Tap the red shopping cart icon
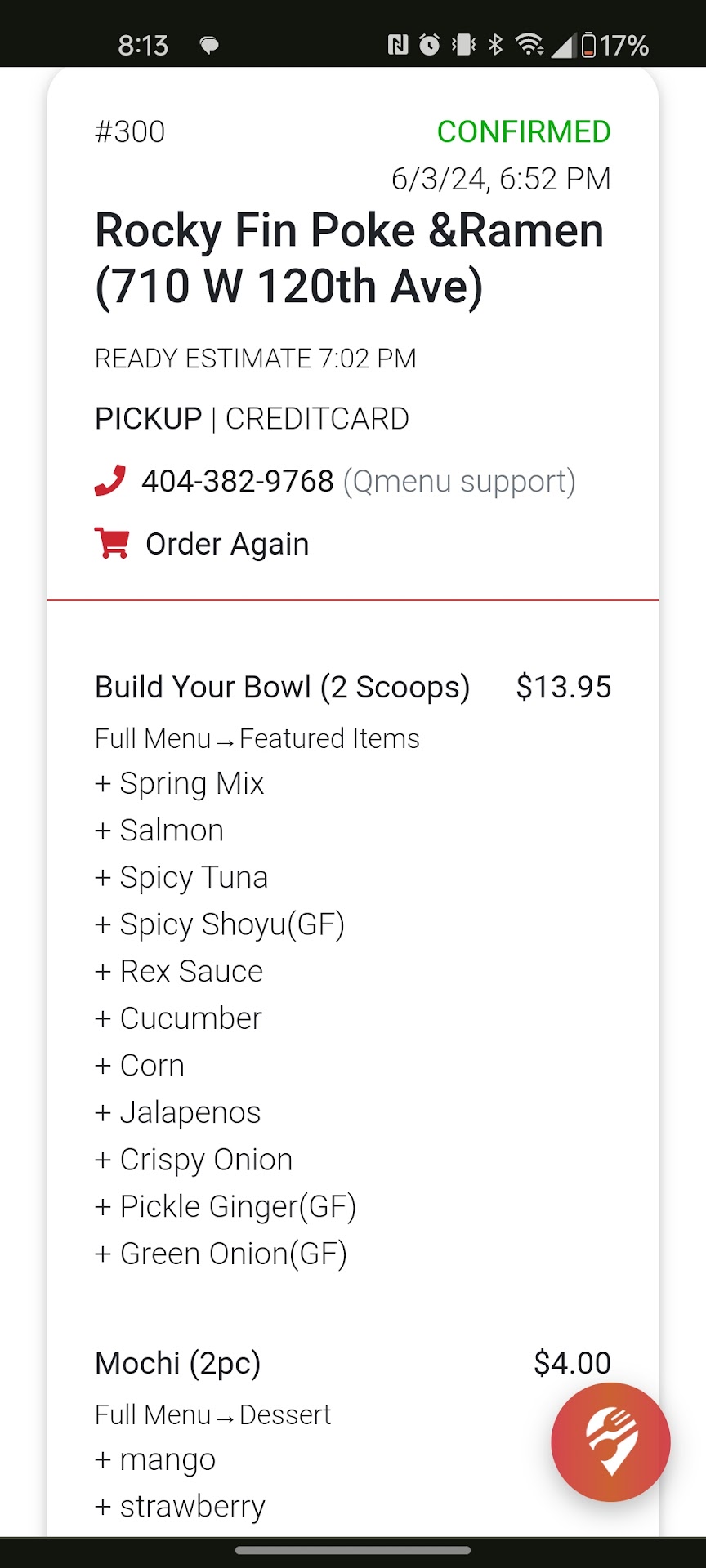The height and width of the screenshot is (1568, 706). pyautogui.click(x=112, y=544)
